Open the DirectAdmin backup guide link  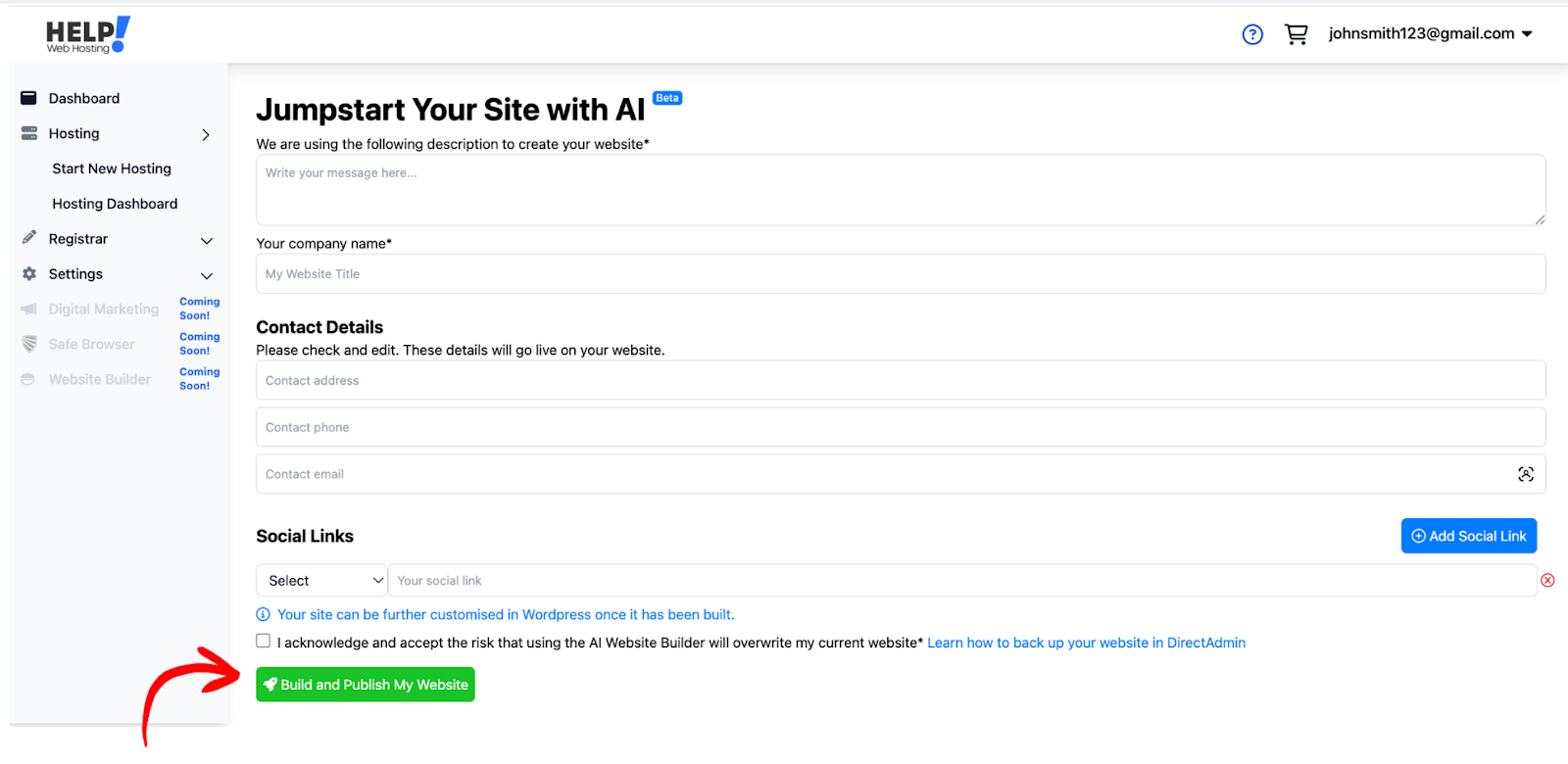1086,643
